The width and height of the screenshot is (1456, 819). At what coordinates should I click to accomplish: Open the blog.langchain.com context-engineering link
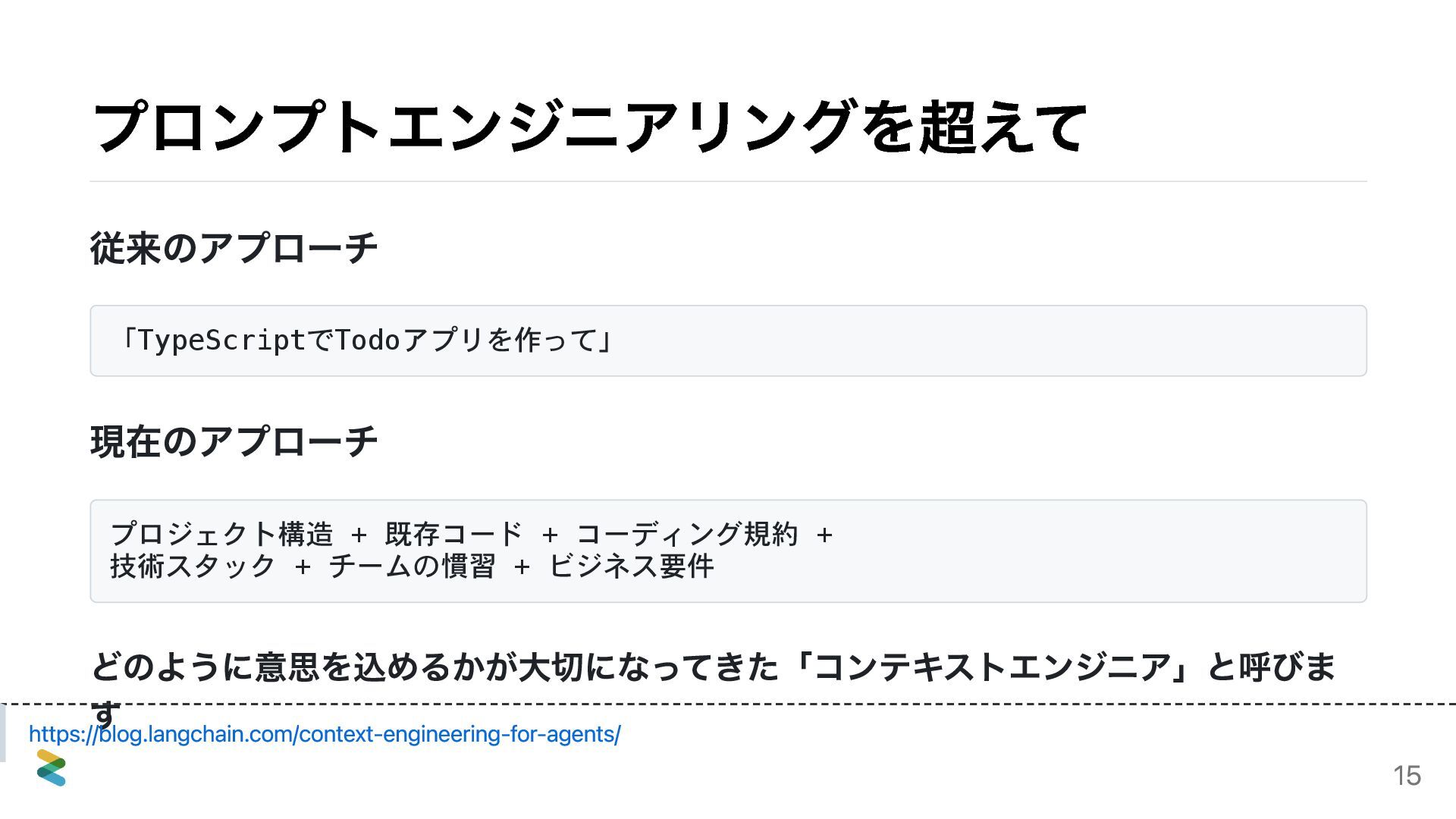[325, 734]
